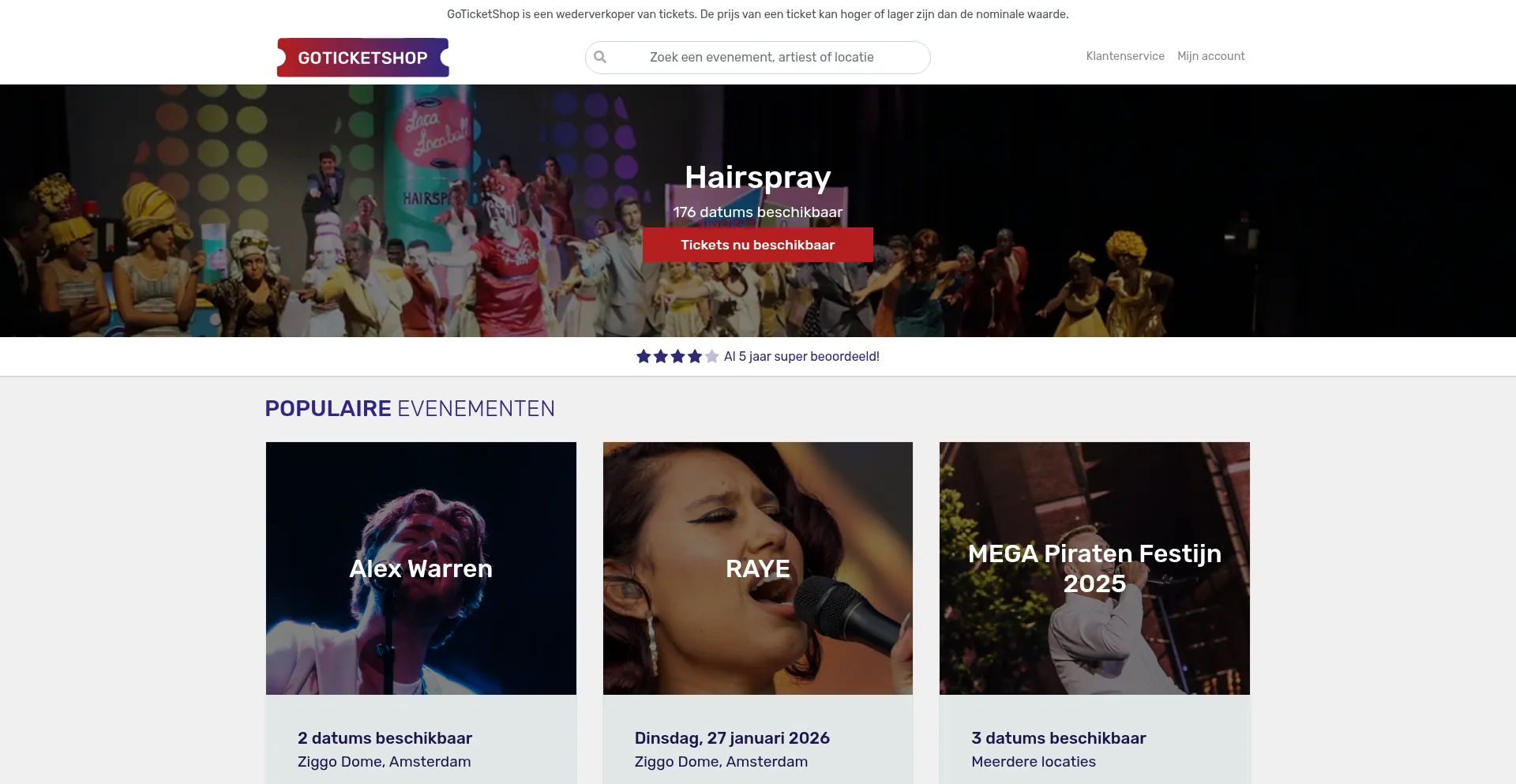1516x784 pixels.
Task: Select the RAYE date Dinsdag 27 januari 2026
Action: click(x=732, y=738)
